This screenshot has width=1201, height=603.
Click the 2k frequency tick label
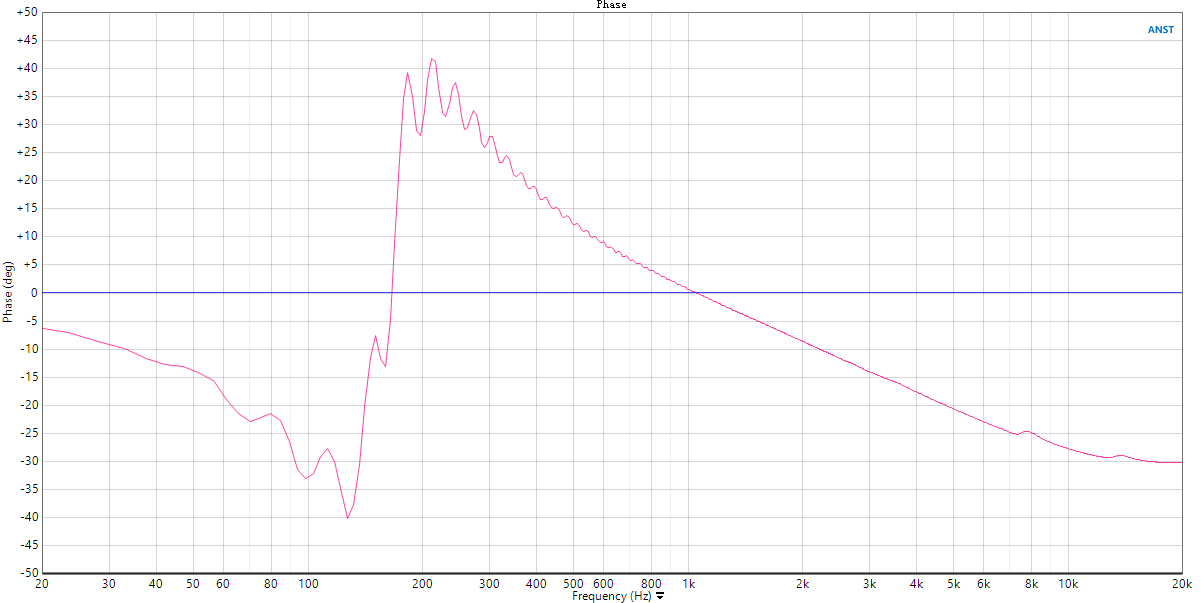[x=802, y=584]
